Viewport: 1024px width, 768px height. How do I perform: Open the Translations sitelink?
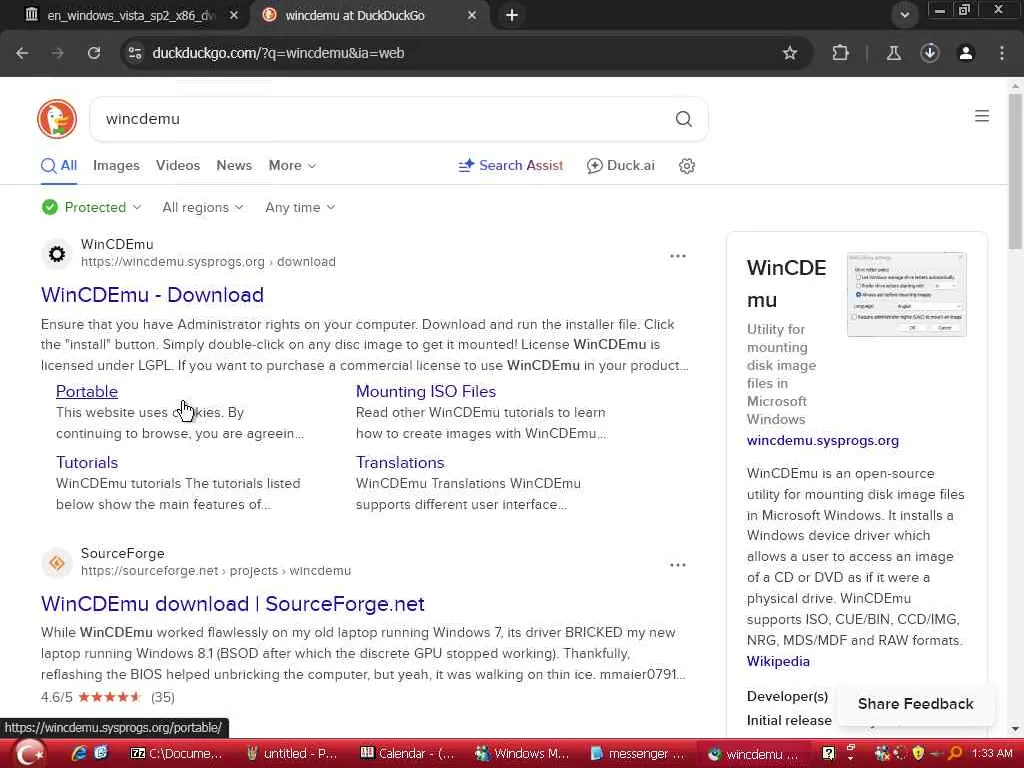(400, 462)
